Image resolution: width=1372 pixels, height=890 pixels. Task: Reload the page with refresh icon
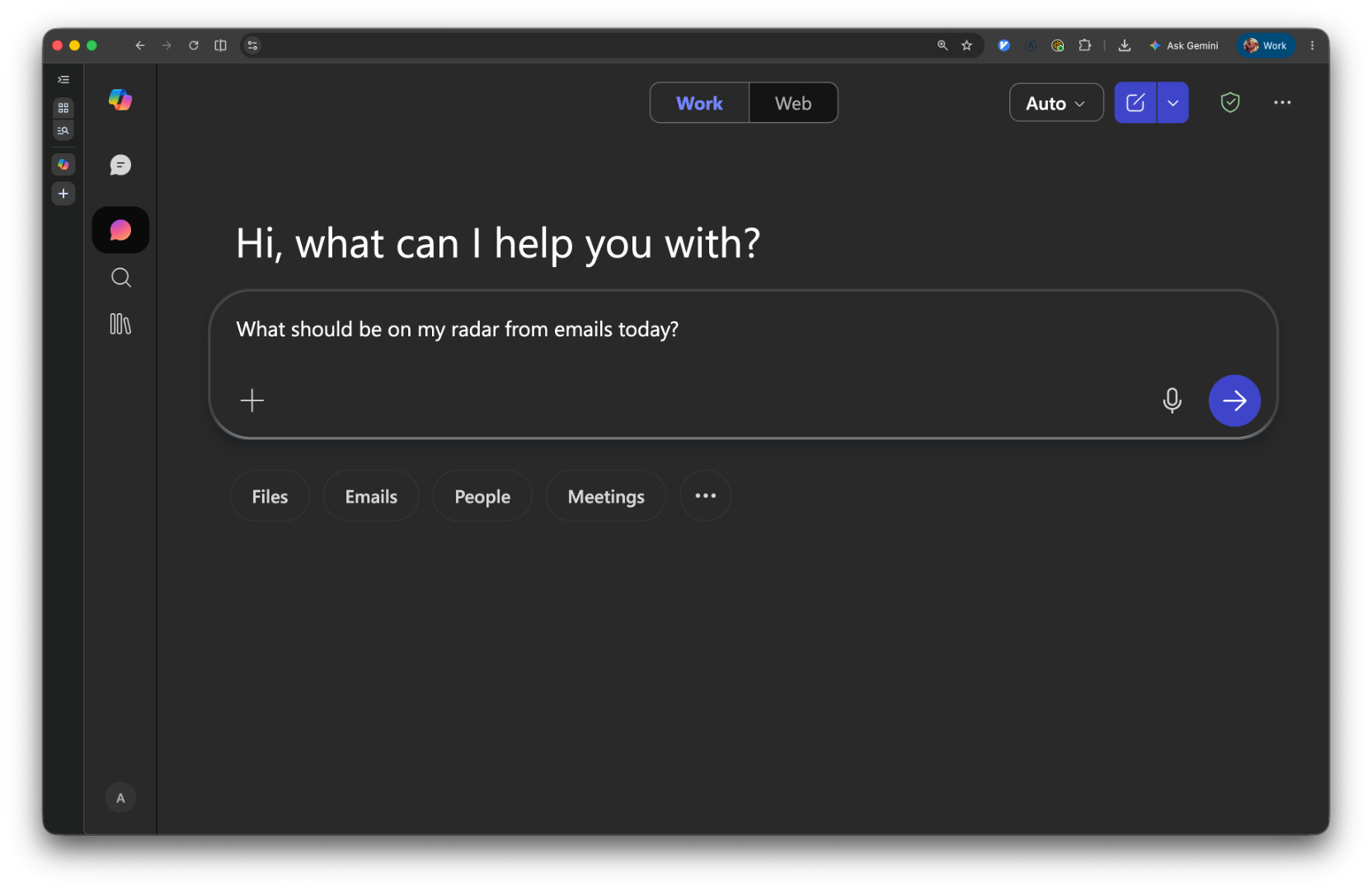point(194,45)
